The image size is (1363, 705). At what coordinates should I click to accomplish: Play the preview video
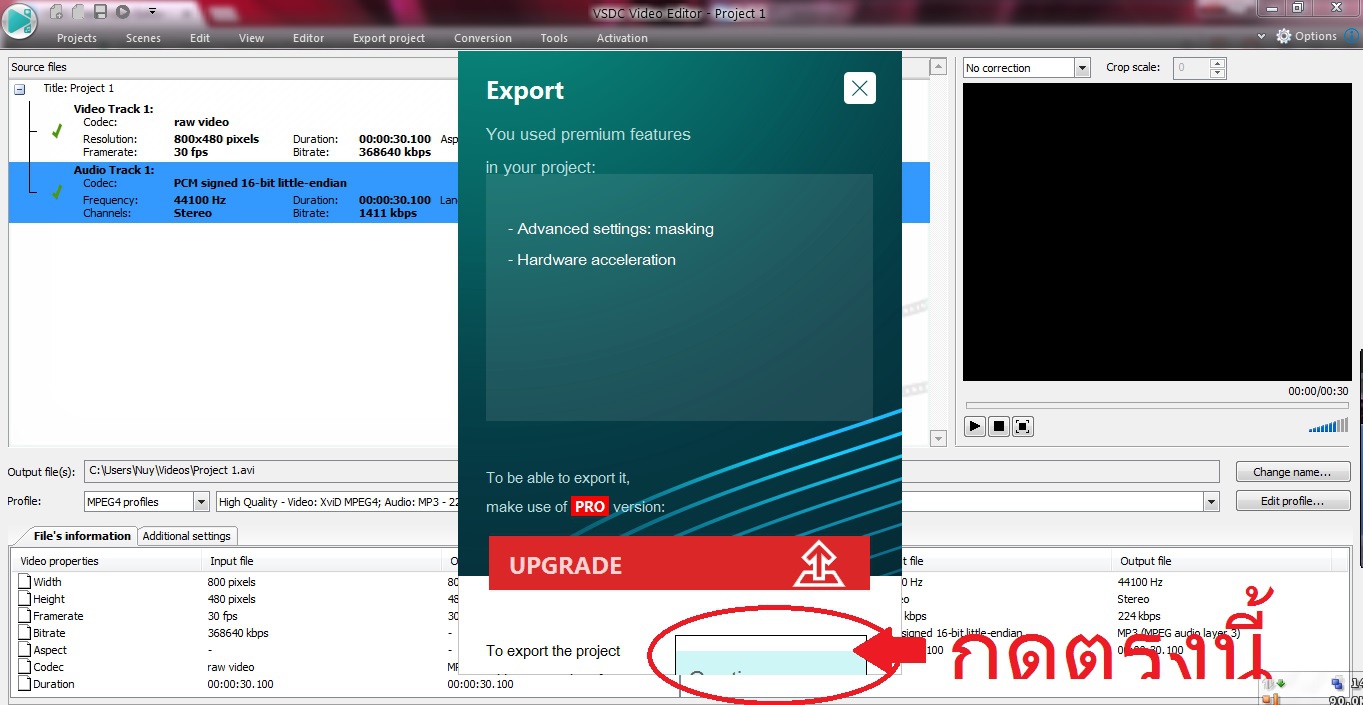pos(975,426)
